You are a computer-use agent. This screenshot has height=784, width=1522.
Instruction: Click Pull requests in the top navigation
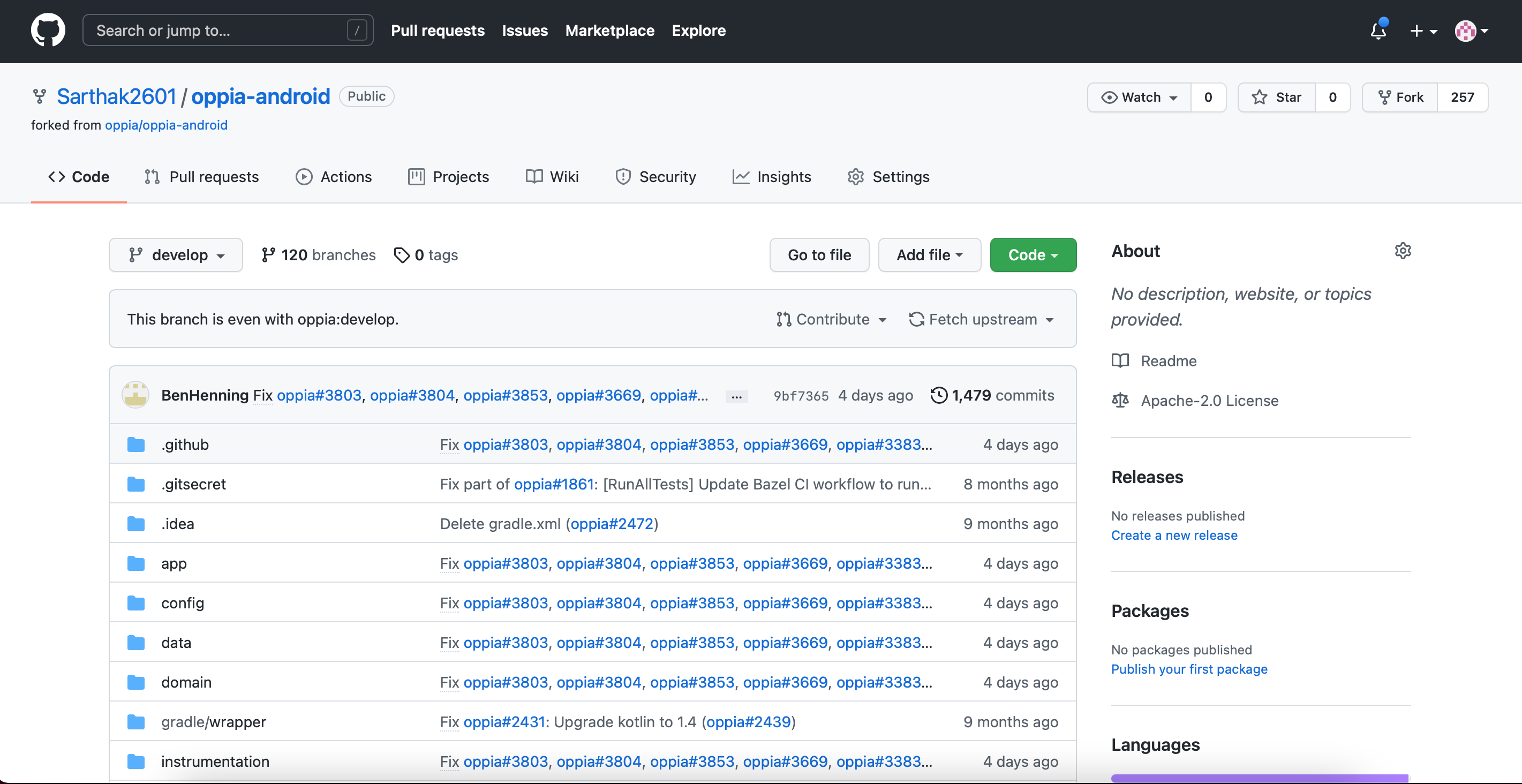click(438, 30)
